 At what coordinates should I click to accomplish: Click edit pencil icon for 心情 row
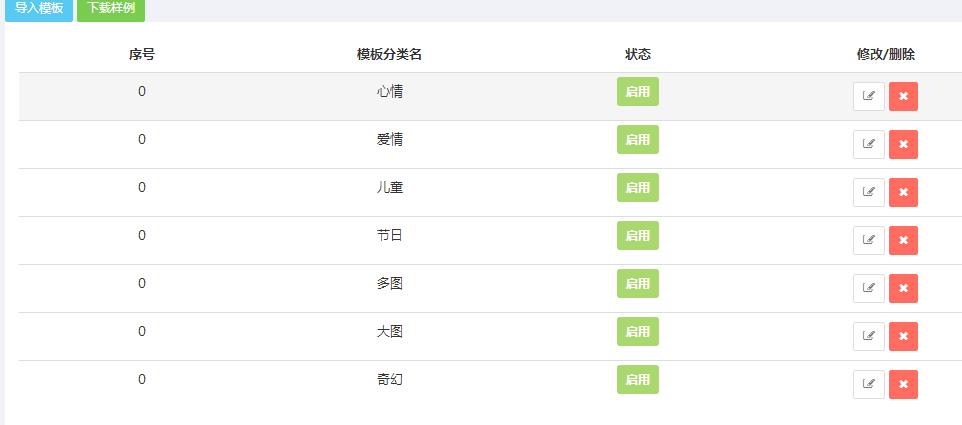pos(869,96)
